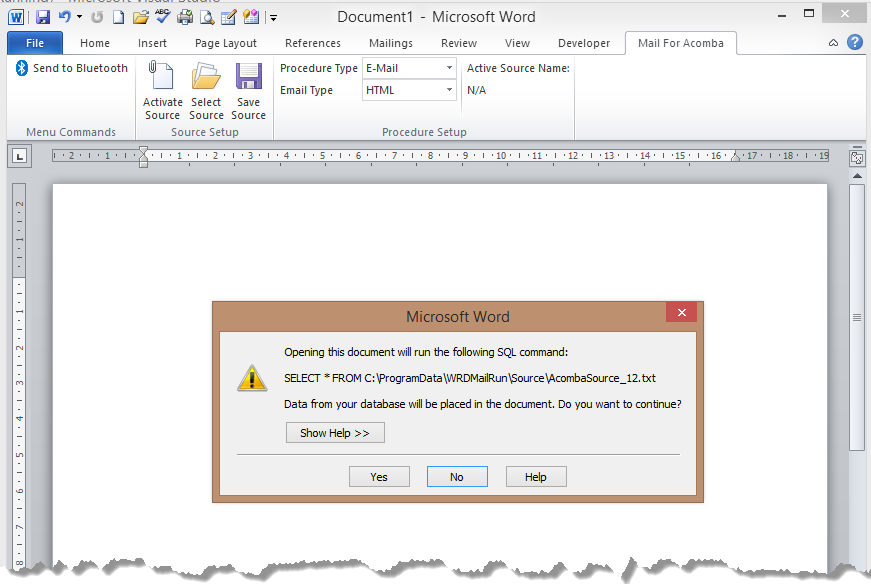Switch to the Home tab
This screenshot has width=871, height=584.
94,43
